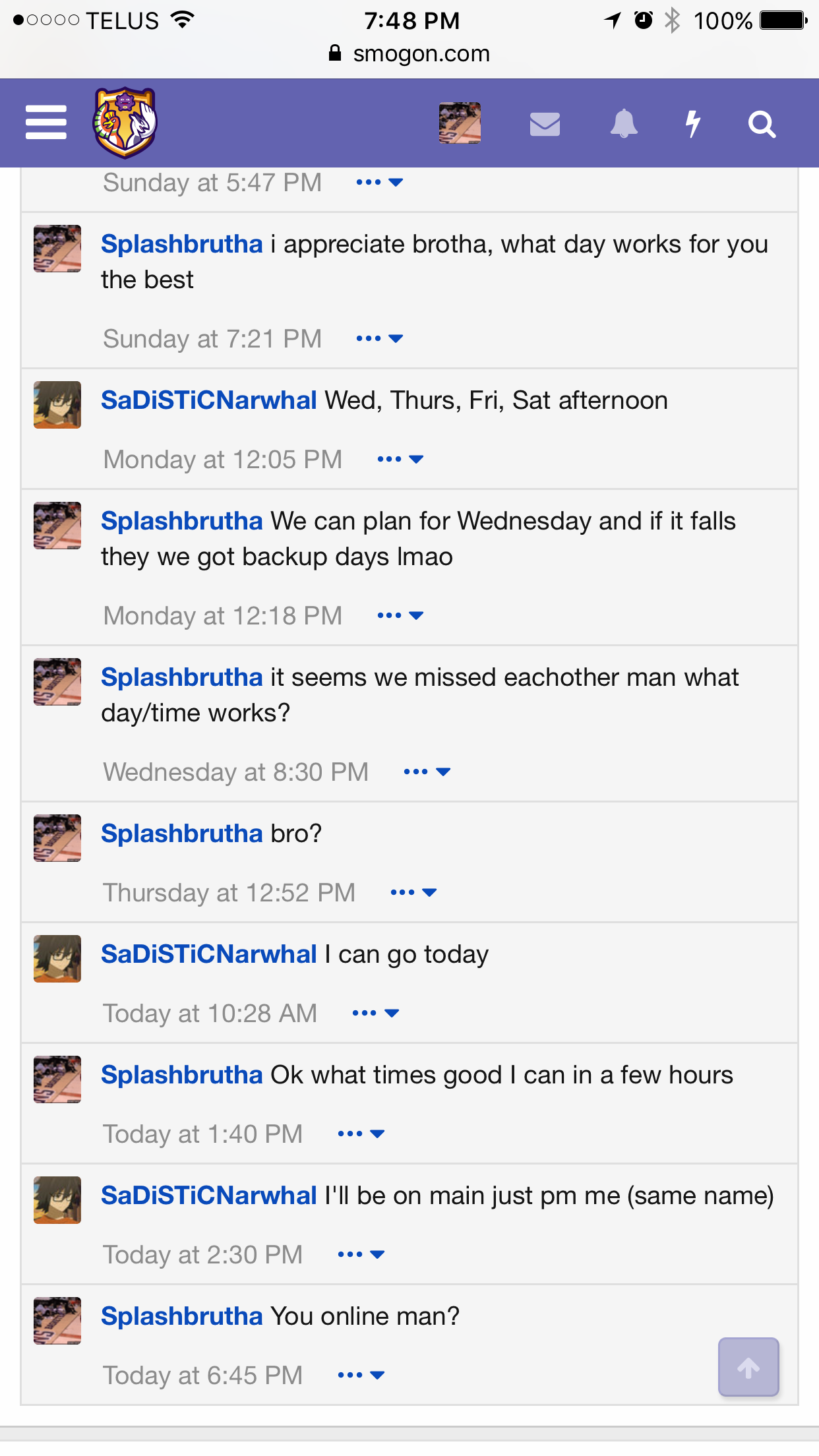
Task: Tap the scroll-to-top arrow button
Action: click(x=748, y=1367)
